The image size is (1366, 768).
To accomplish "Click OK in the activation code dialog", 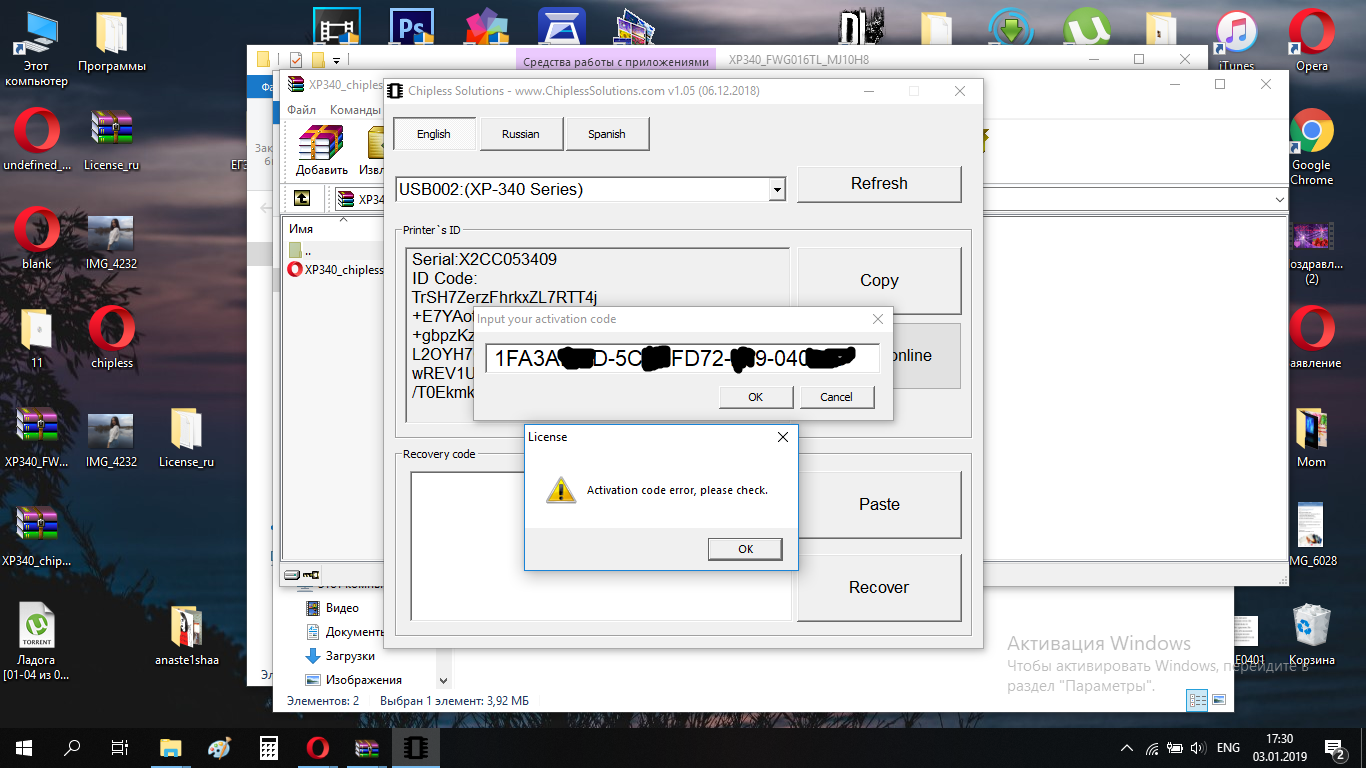I will coord(755,397).
